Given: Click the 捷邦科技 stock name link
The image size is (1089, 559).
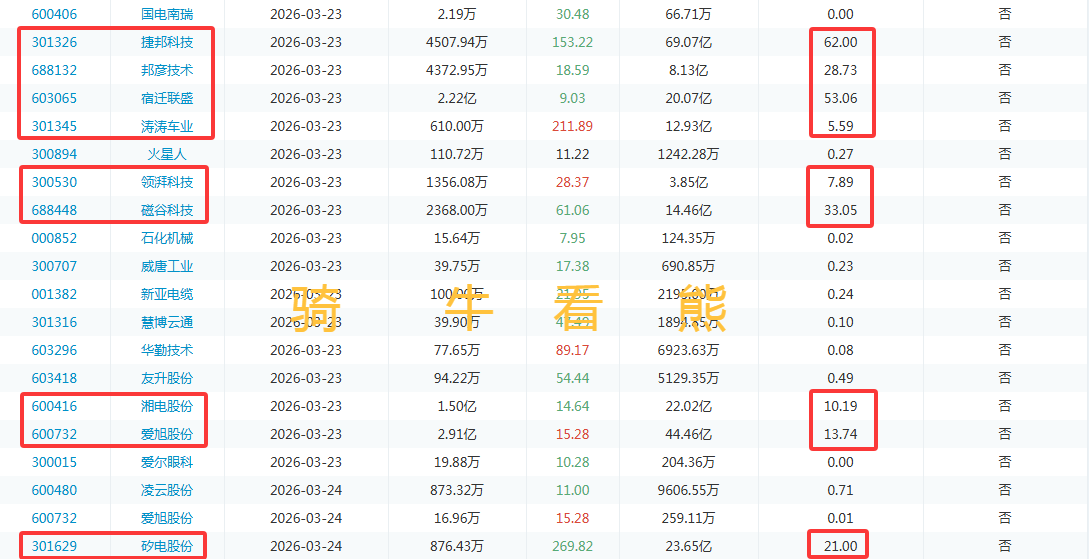Looking at the screenshot, I should point(167,42).
